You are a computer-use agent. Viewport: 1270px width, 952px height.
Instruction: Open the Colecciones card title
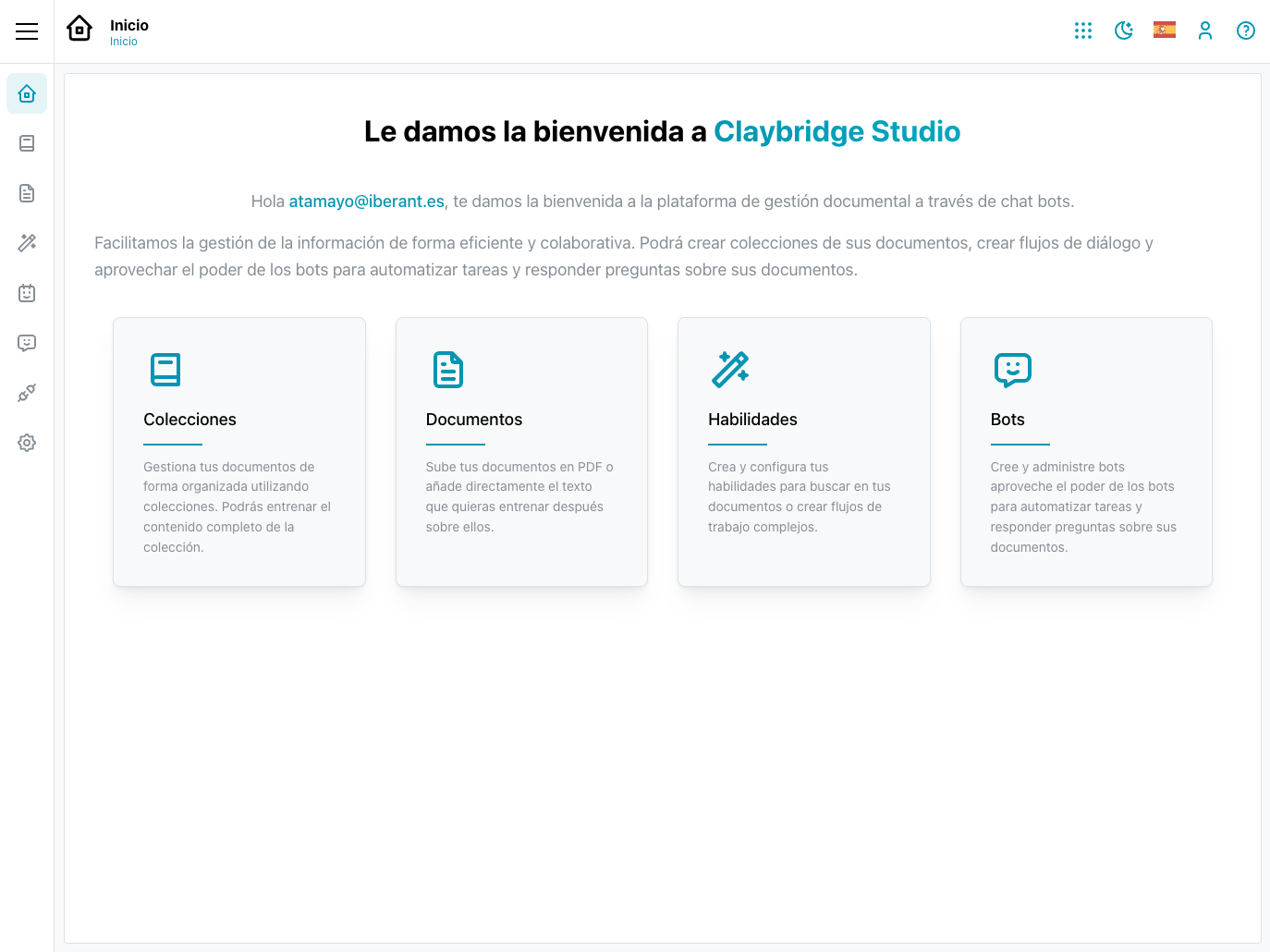pyautogui.click(x=189, y=420)
